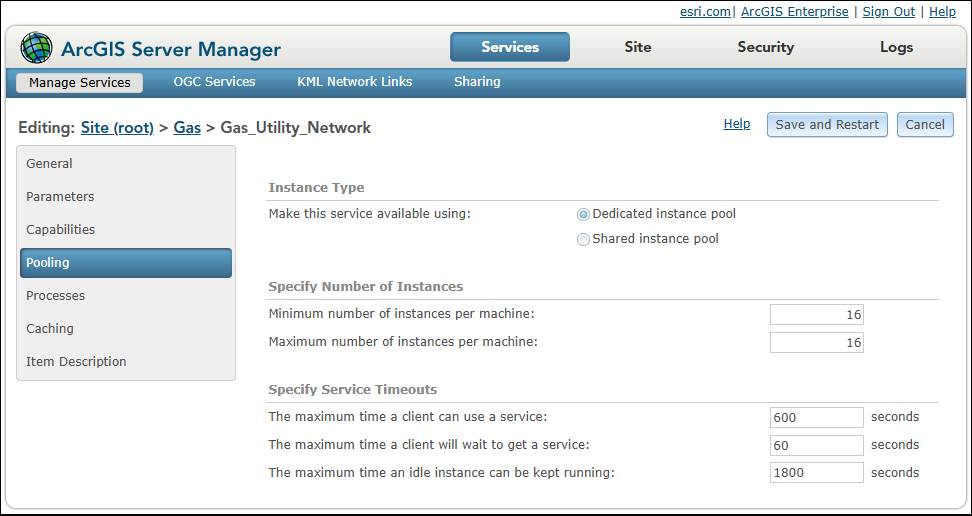Navigate to Site (root) breadcrumb

coord(117,128)
